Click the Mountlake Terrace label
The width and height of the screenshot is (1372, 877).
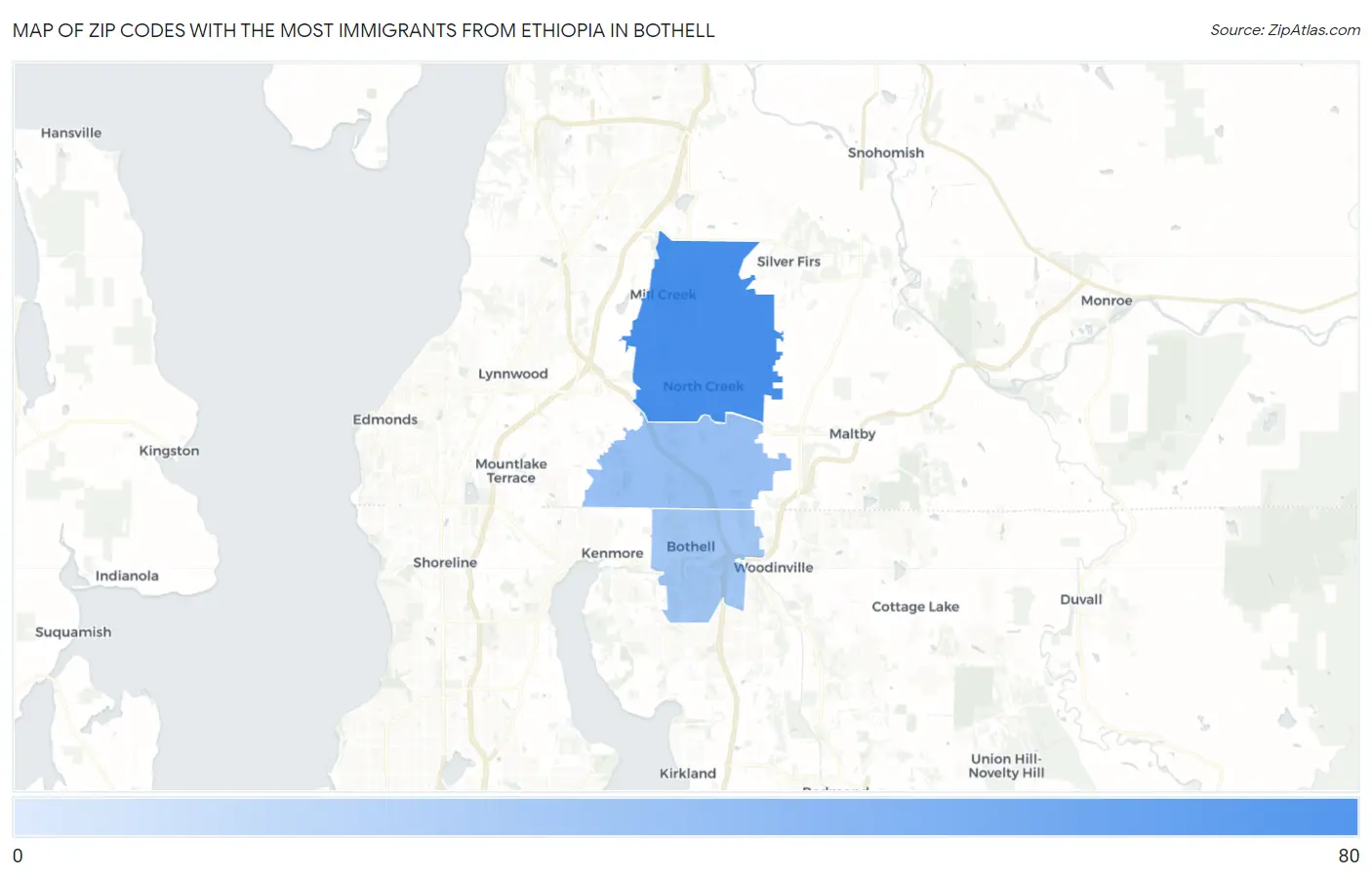tap(511, 471)
